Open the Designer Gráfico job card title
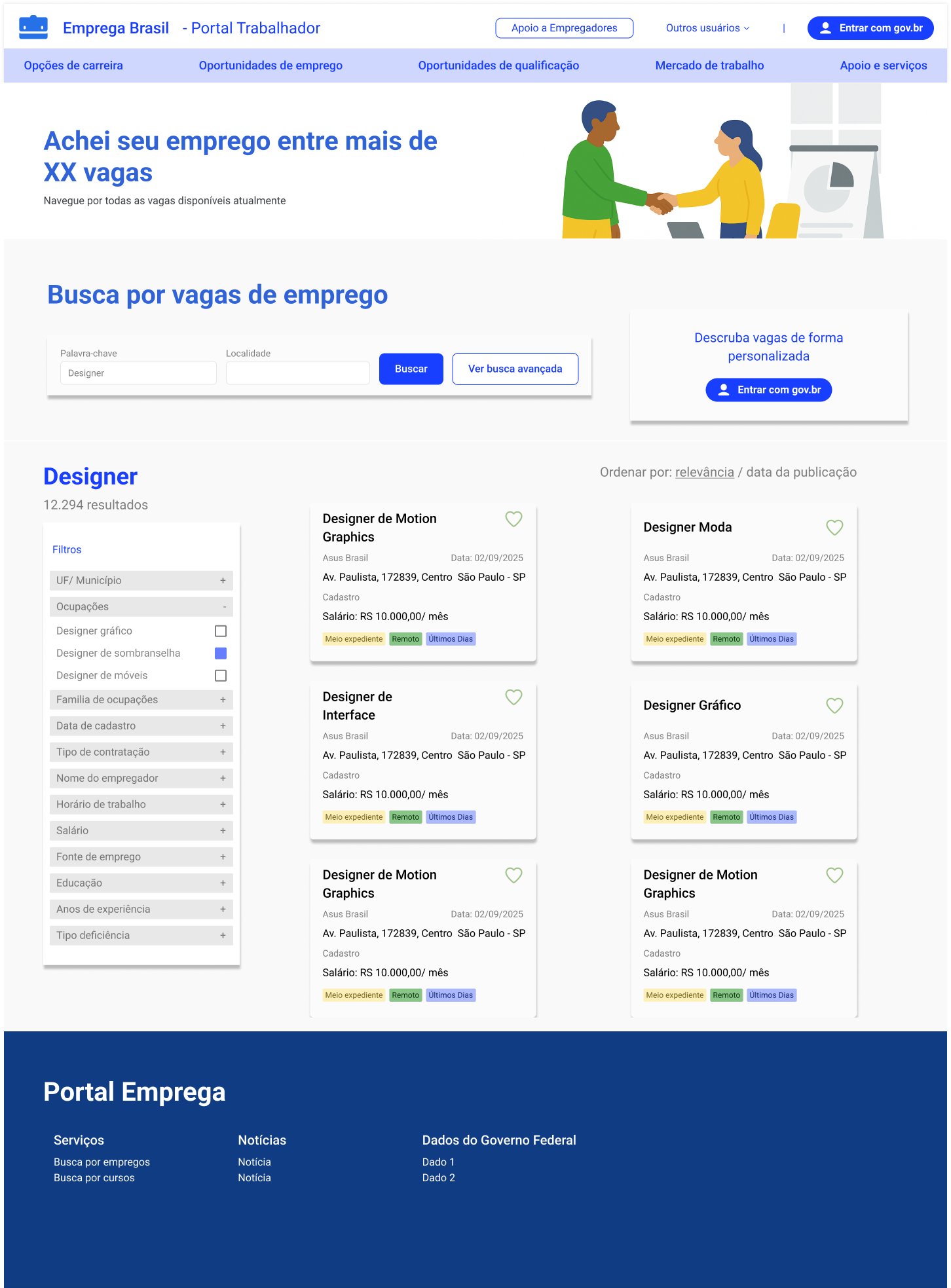Screen dimensions: 951x1288 coord(692,705)
